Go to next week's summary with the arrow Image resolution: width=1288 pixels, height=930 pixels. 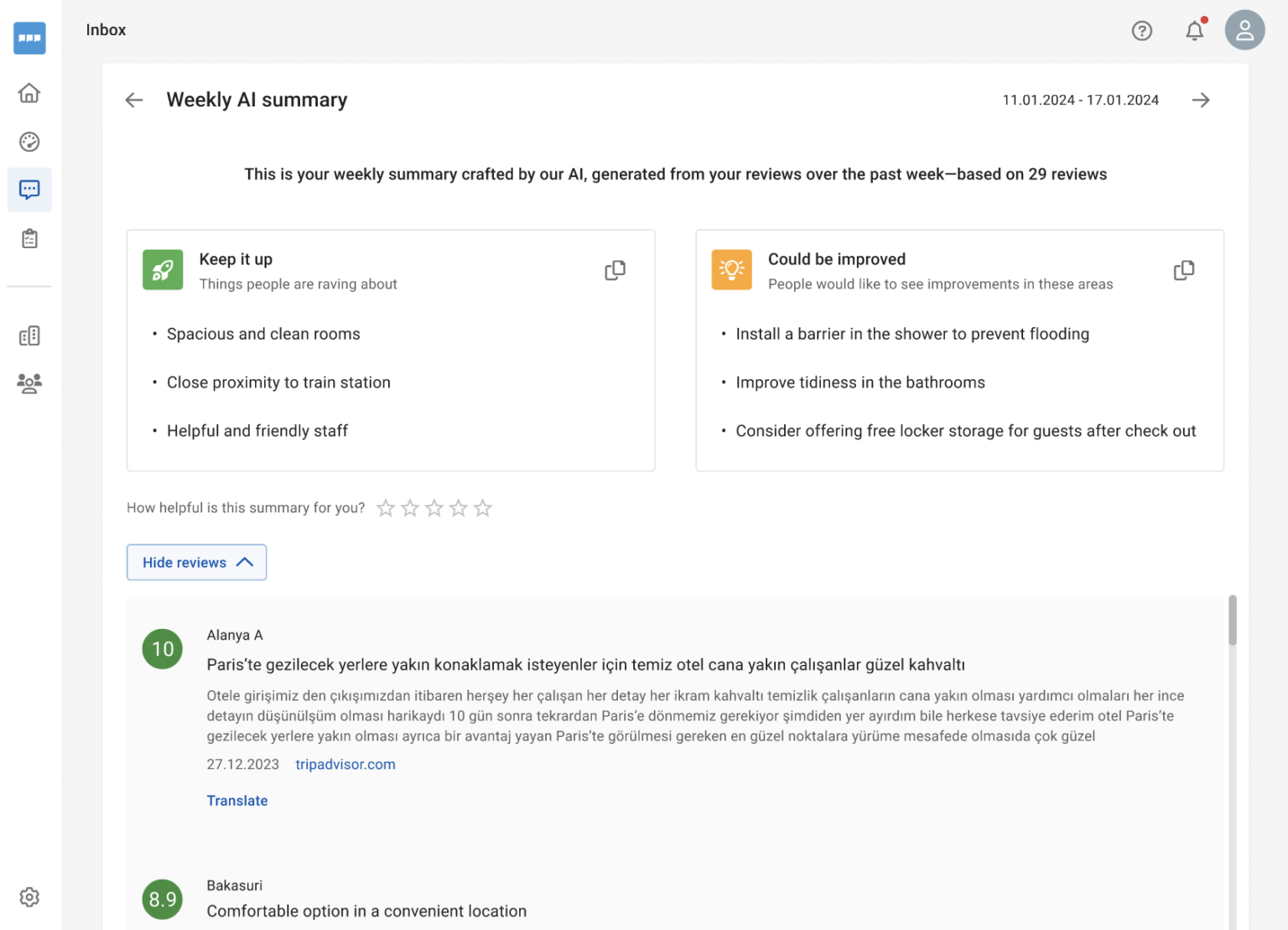point(1201,100)
